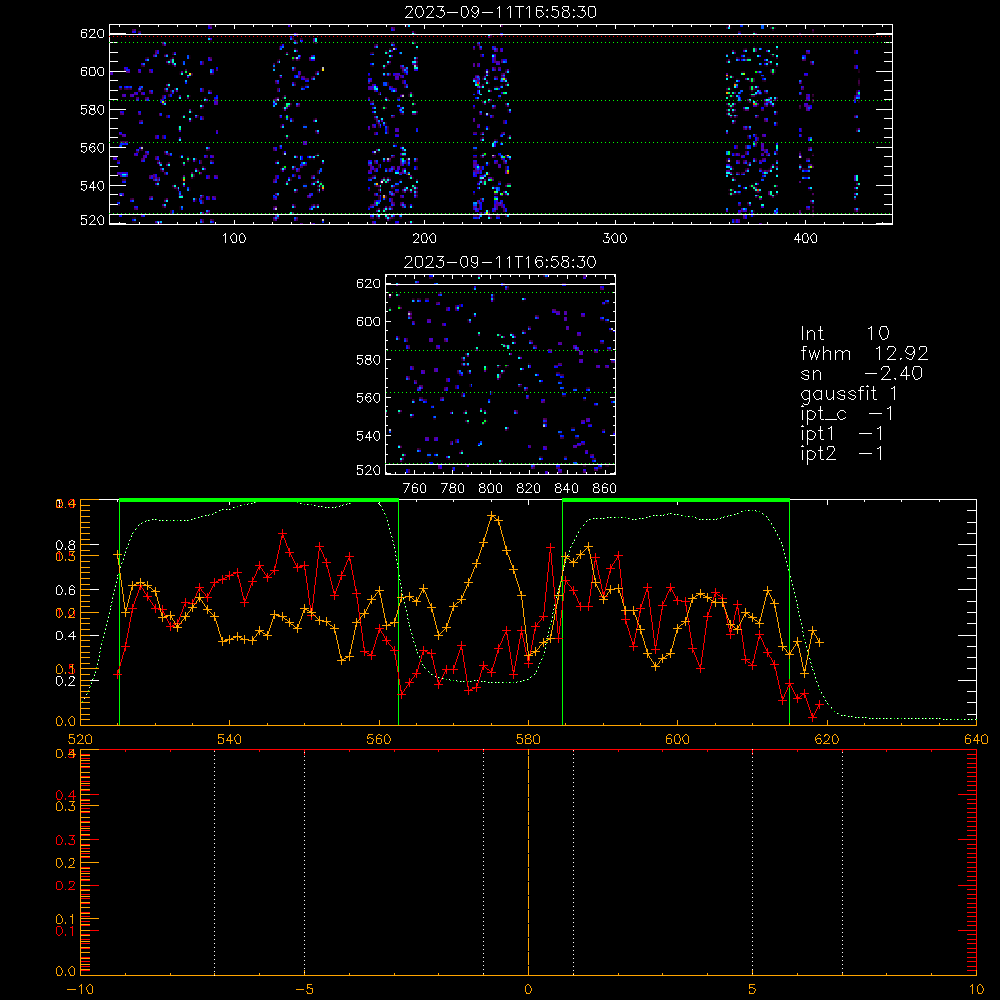Click y-axis label 600 on top plot

pyautogui.click(x=92, y=71)
